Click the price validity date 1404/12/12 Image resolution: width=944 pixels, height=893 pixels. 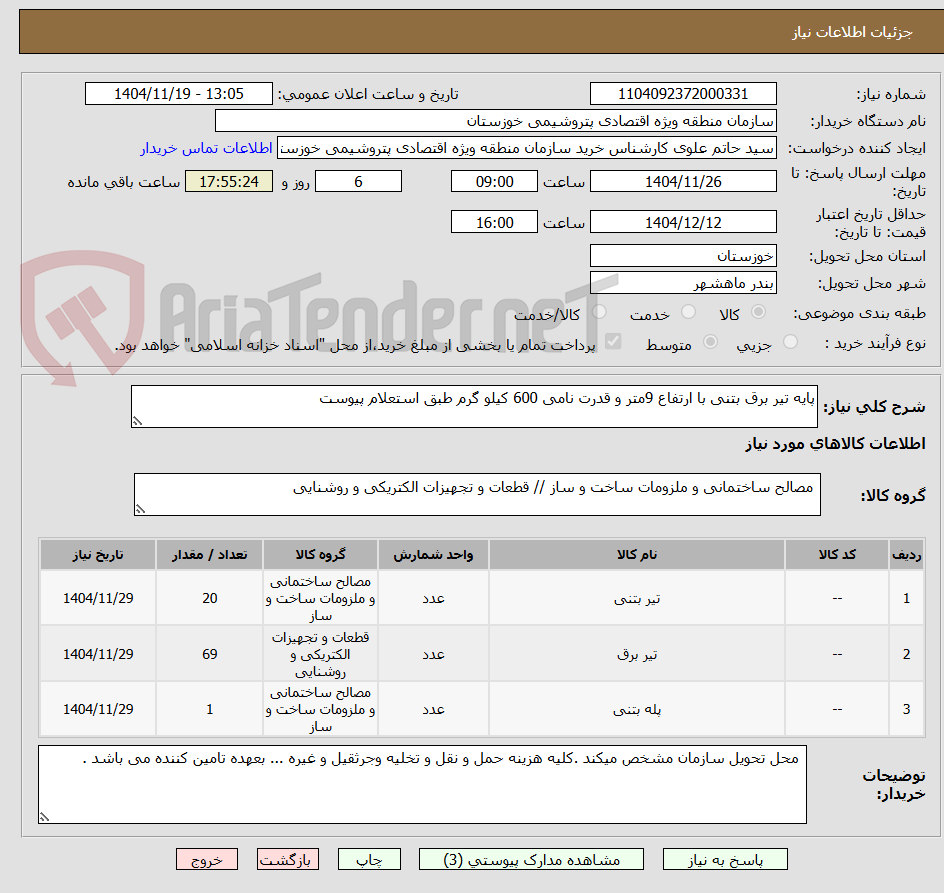[683, 222]
